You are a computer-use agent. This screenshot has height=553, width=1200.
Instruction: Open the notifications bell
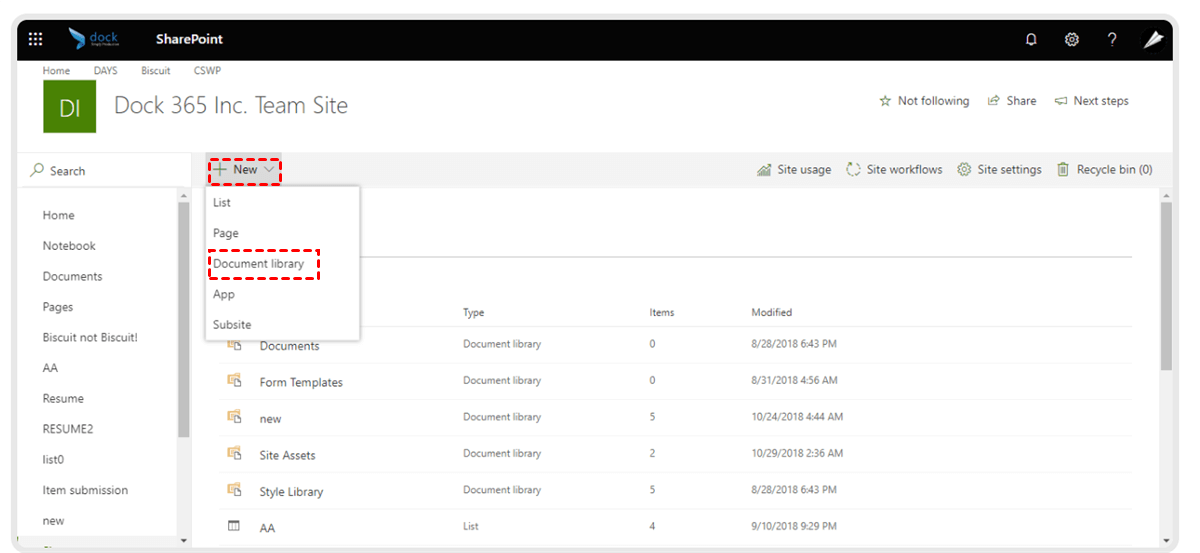click(x=1031, y=39)
